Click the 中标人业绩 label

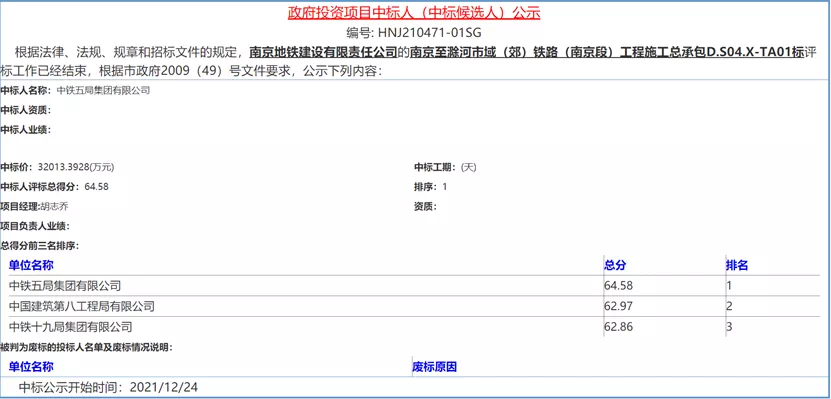(26, 129)
